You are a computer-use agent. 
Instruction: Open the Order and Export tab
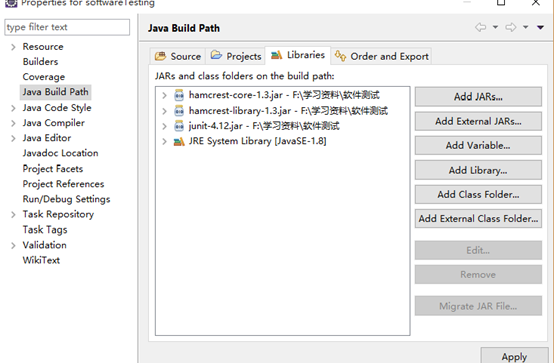click(382, 56)
